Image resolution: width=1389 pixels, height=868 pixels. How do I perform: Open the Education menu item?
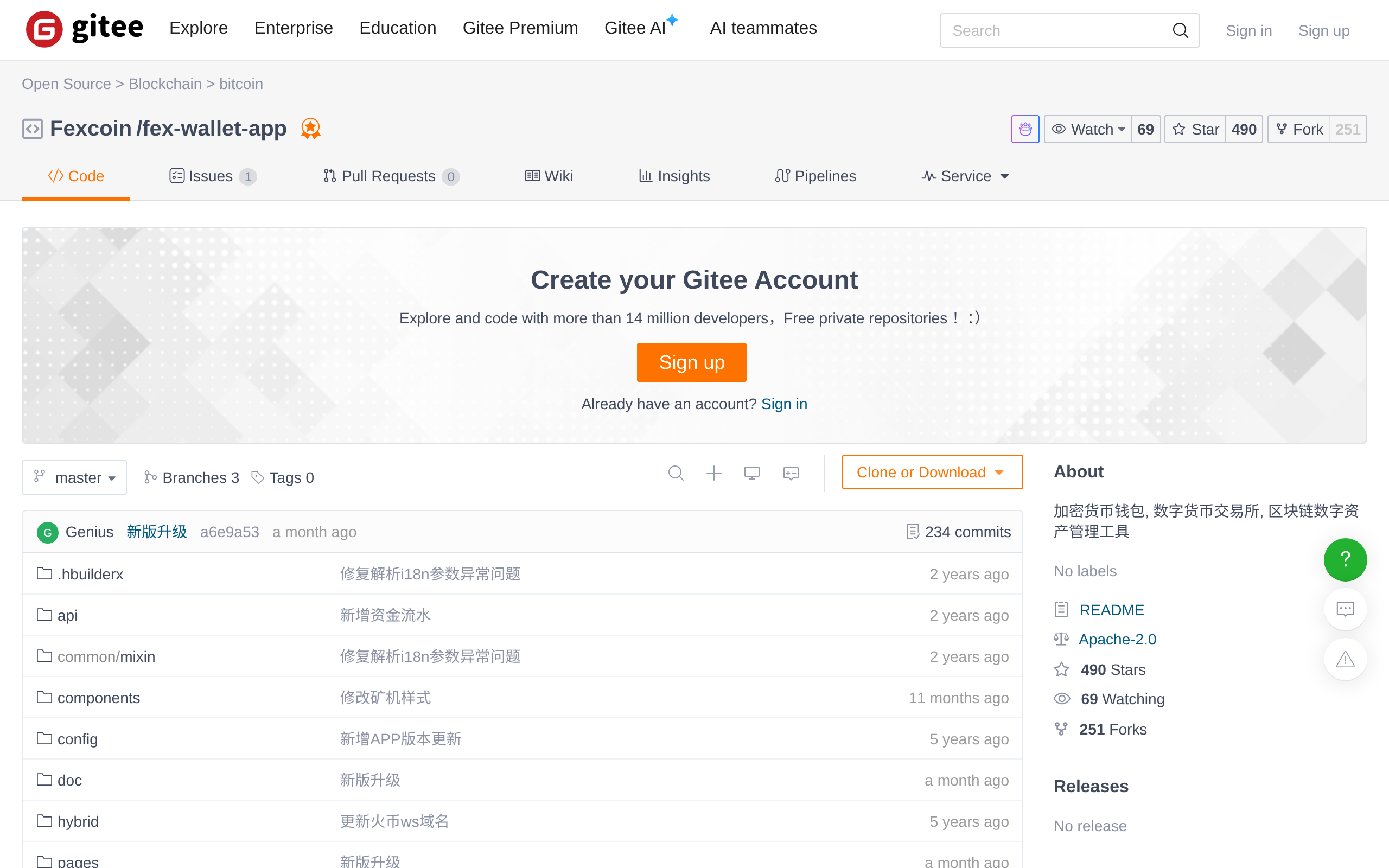click(398, 28)
